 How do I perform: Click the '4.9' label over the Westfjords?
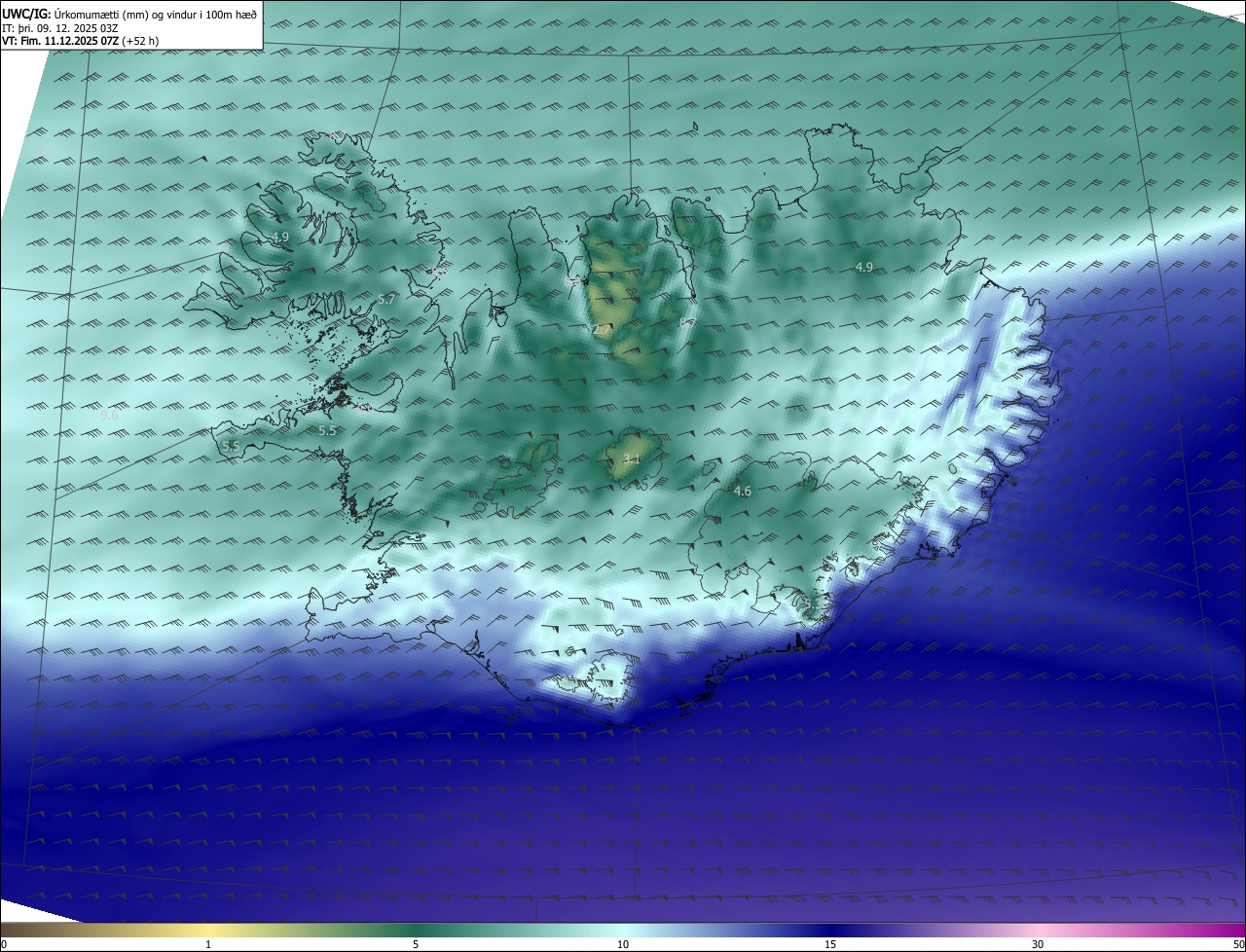click(x=280, y=238)
